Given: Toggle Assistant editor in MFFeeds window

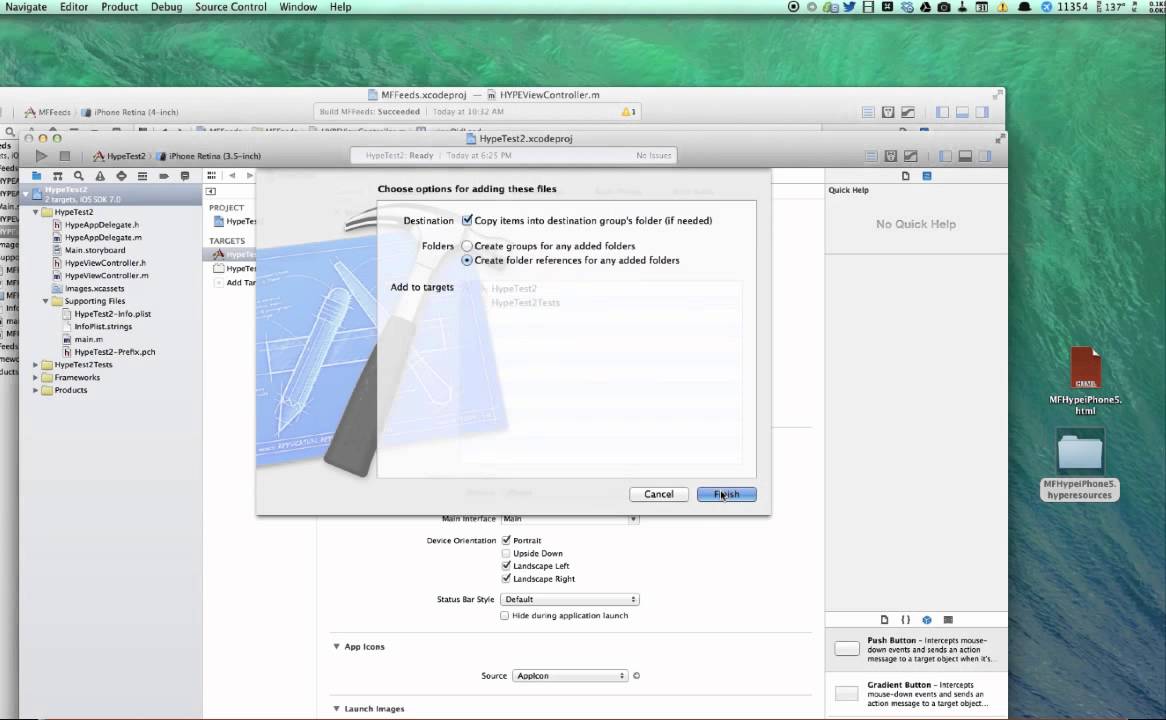Looking at the screenshot, I should [888, 112].
